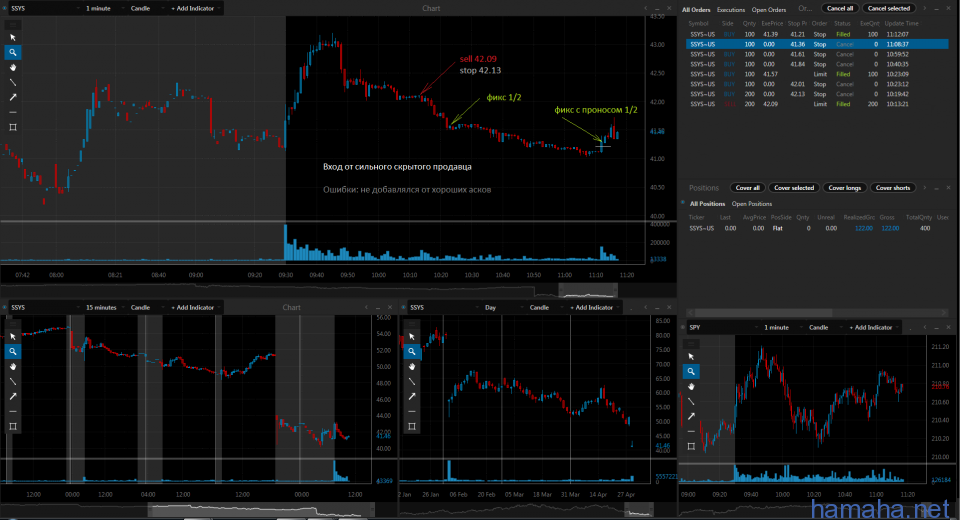Click the timeline range slider under the 15 minutes chart
Screen dimensions: 960x520
[x=262, y=509]
